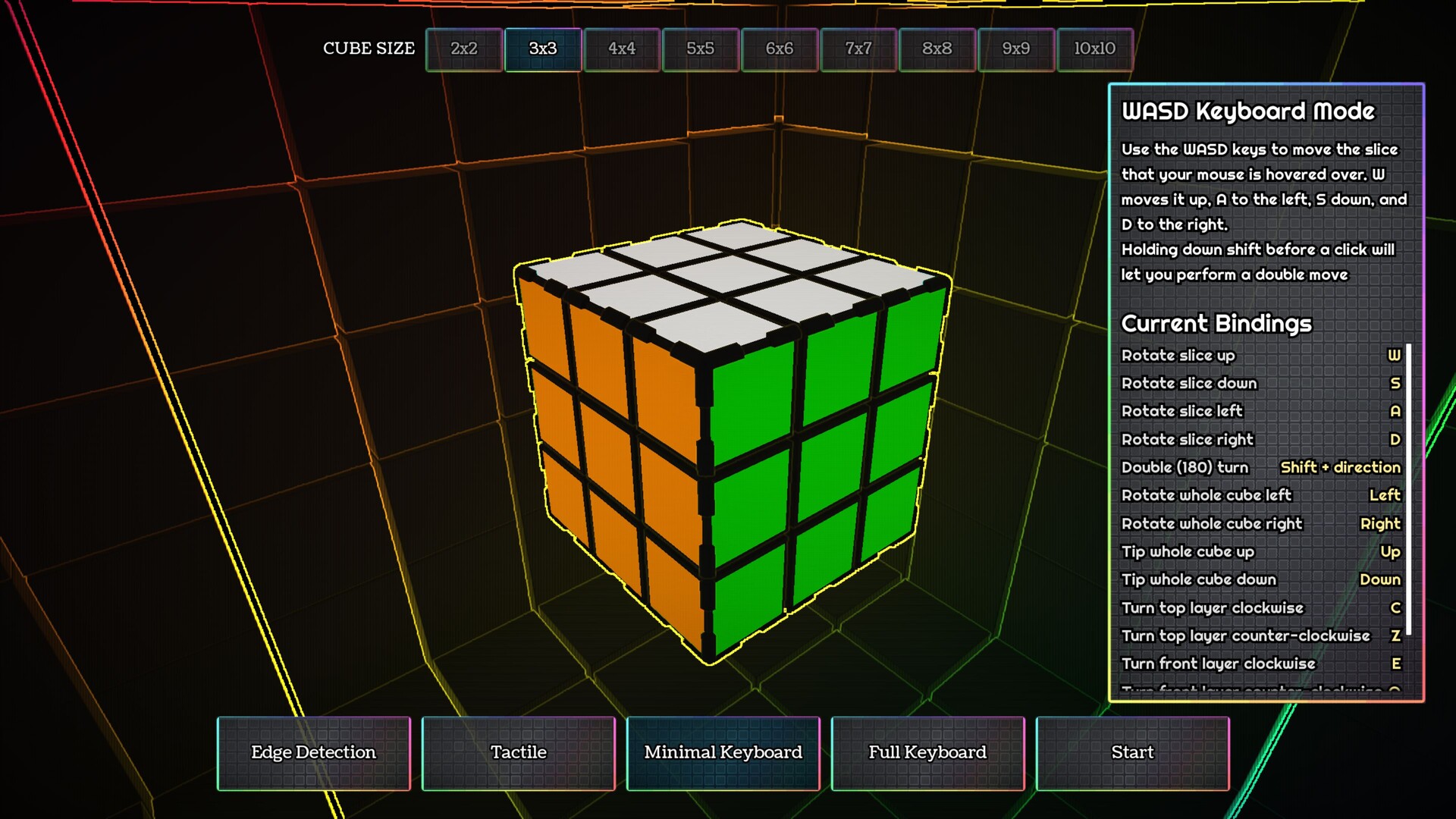This screenshot has height=819, width=1456.
Task: Click the 'Current Bindings' heading
Action: coord(1216,324)
